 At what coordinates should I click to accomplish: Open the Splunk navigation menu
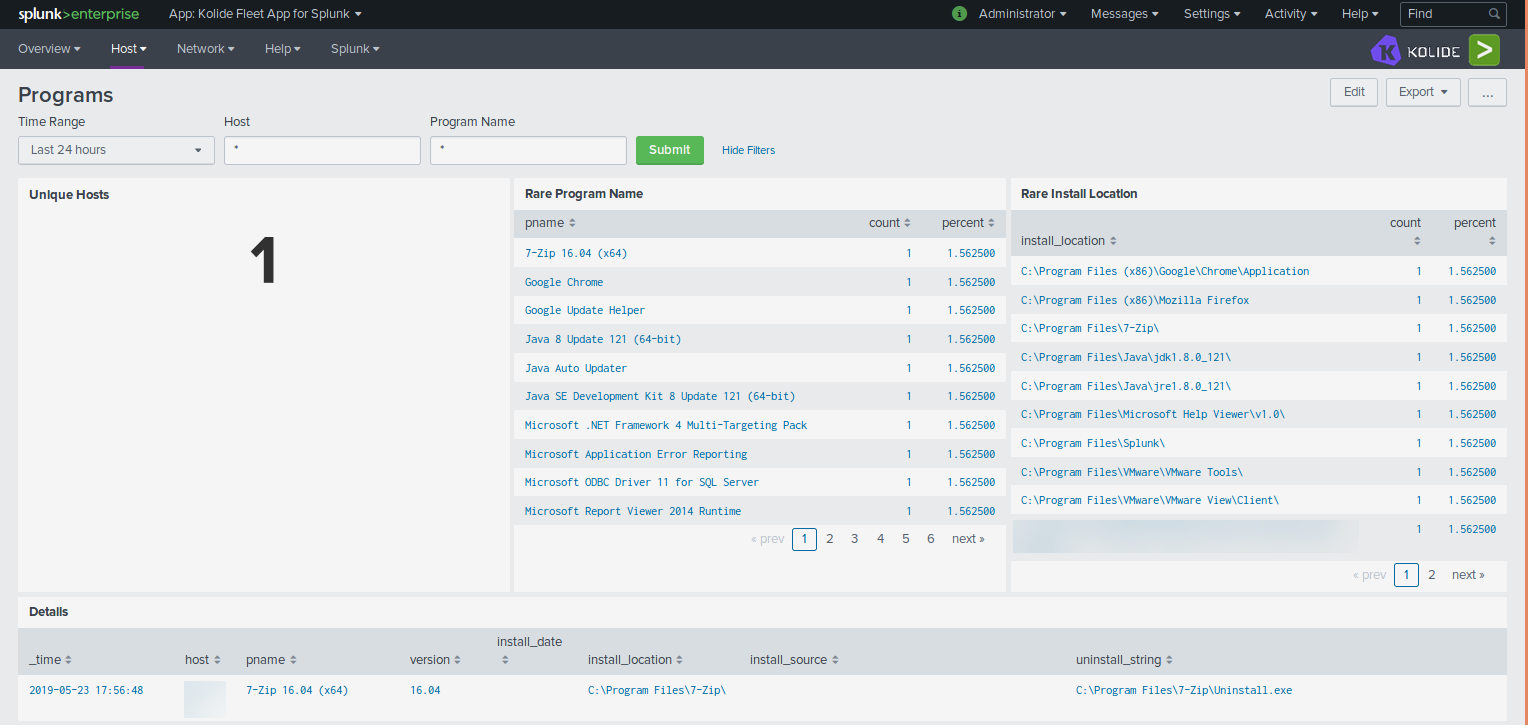pos(355,49)
